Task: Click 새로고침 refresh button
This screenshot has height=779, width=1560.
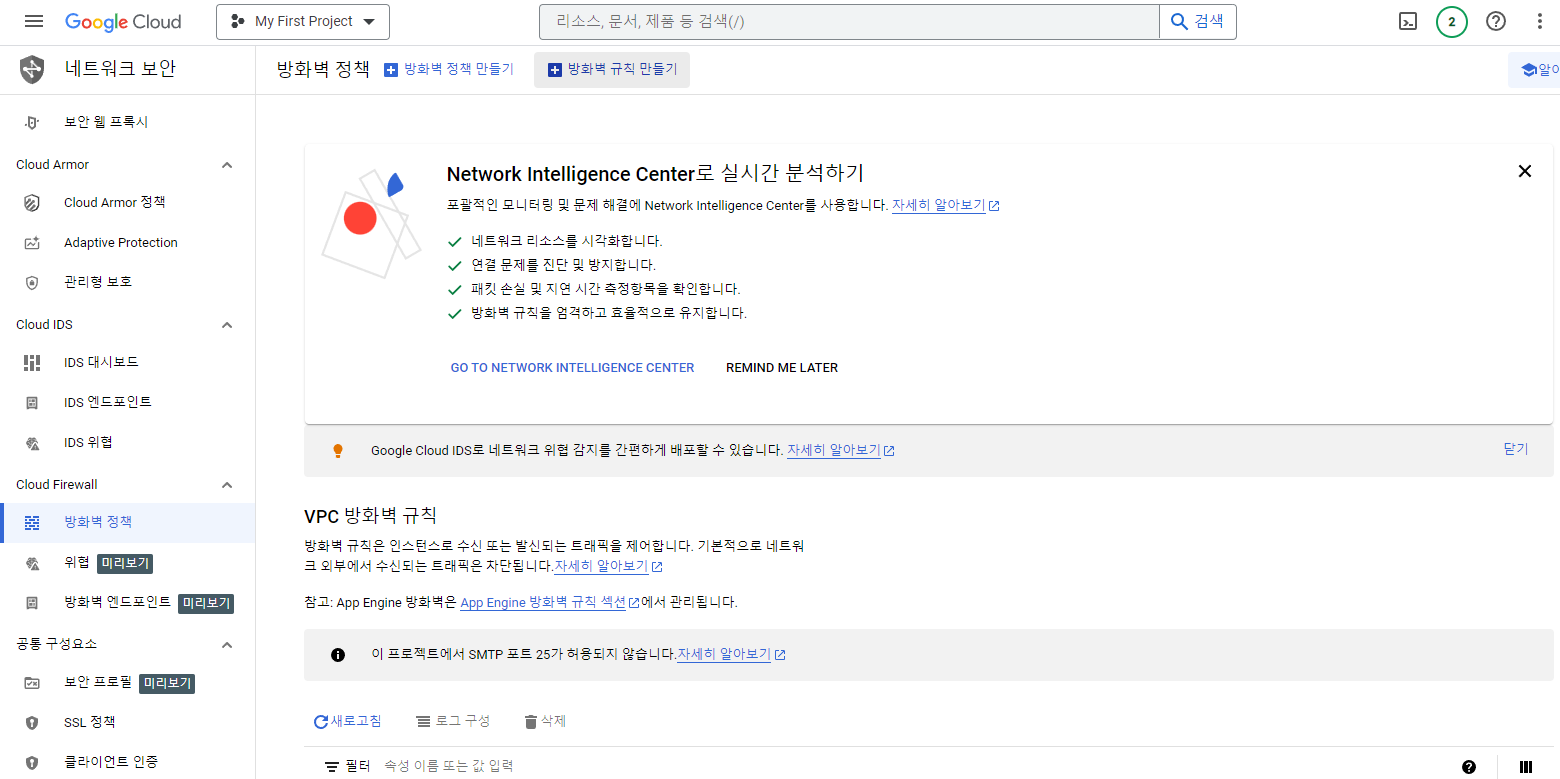Action: (x=348, y=721)
